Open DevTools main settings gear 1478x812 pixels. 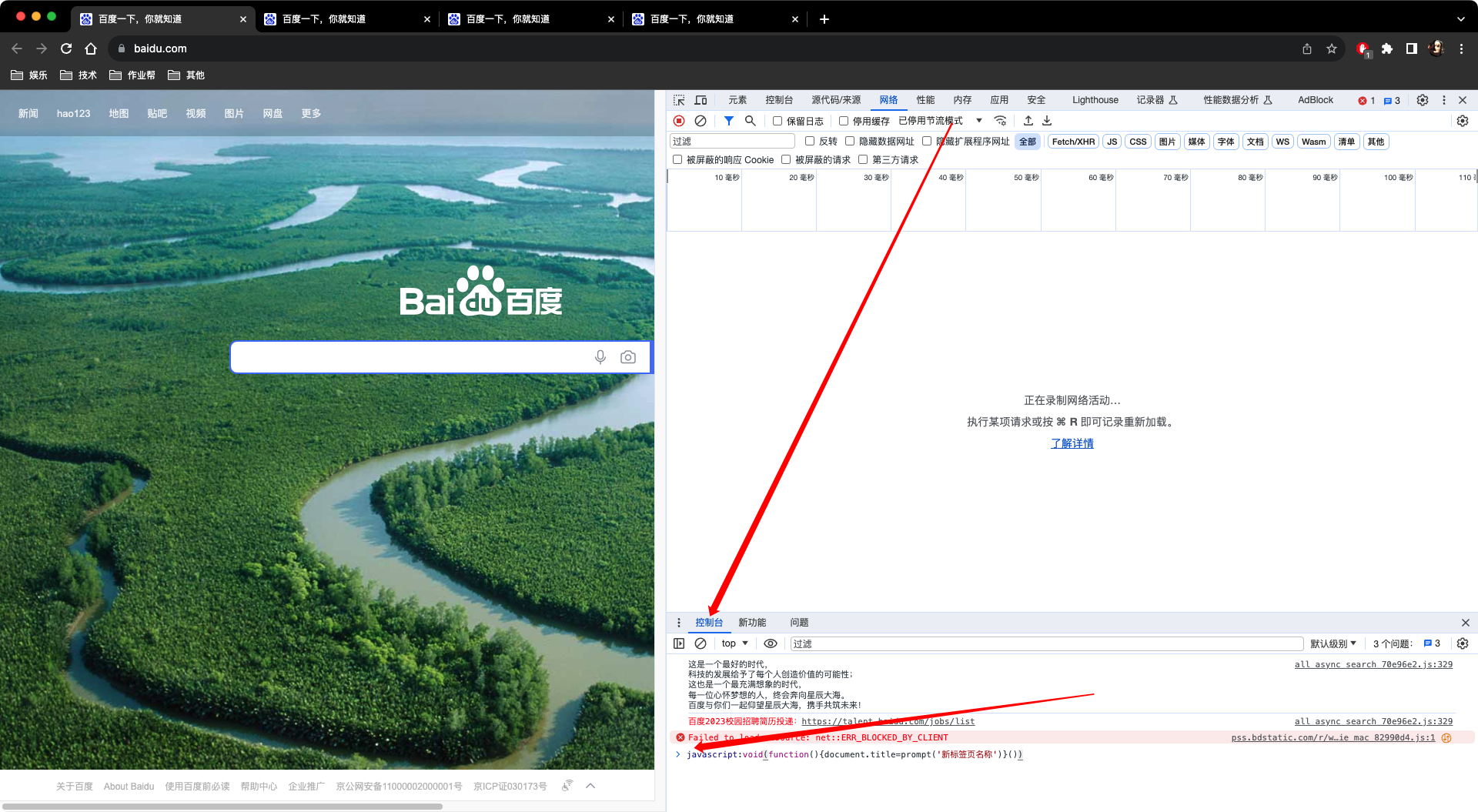coord(1423,100)
